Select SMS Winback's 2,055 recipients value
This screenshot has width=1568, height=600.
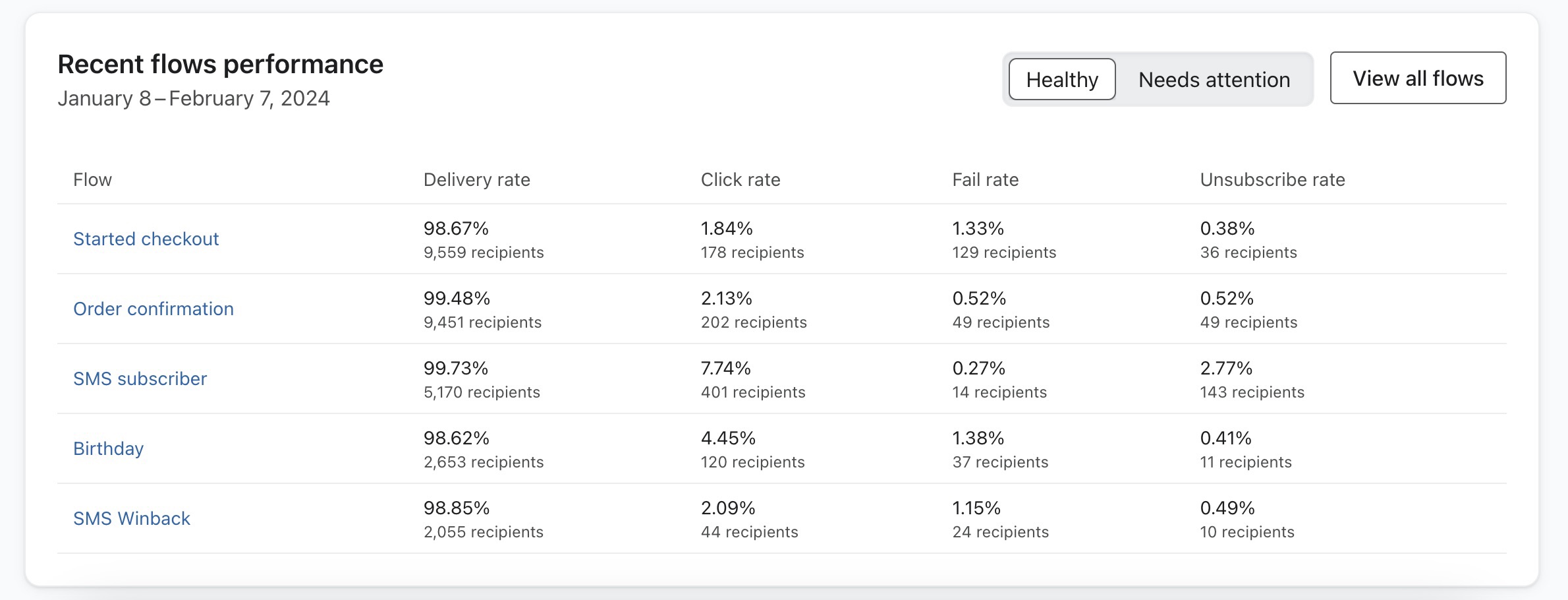coord(483,531)
